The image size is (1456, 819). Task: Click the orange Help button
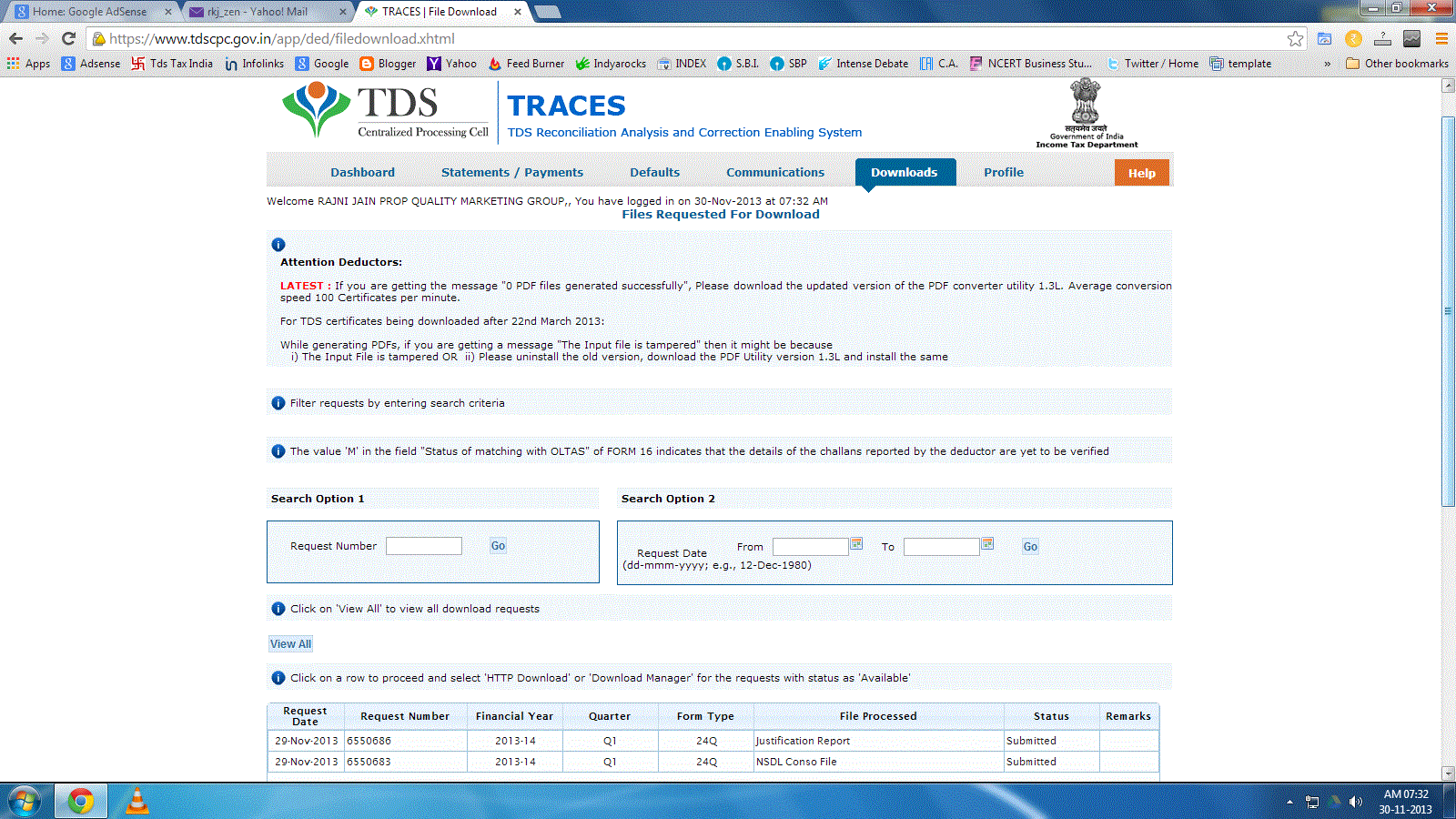pos(1142,173)
